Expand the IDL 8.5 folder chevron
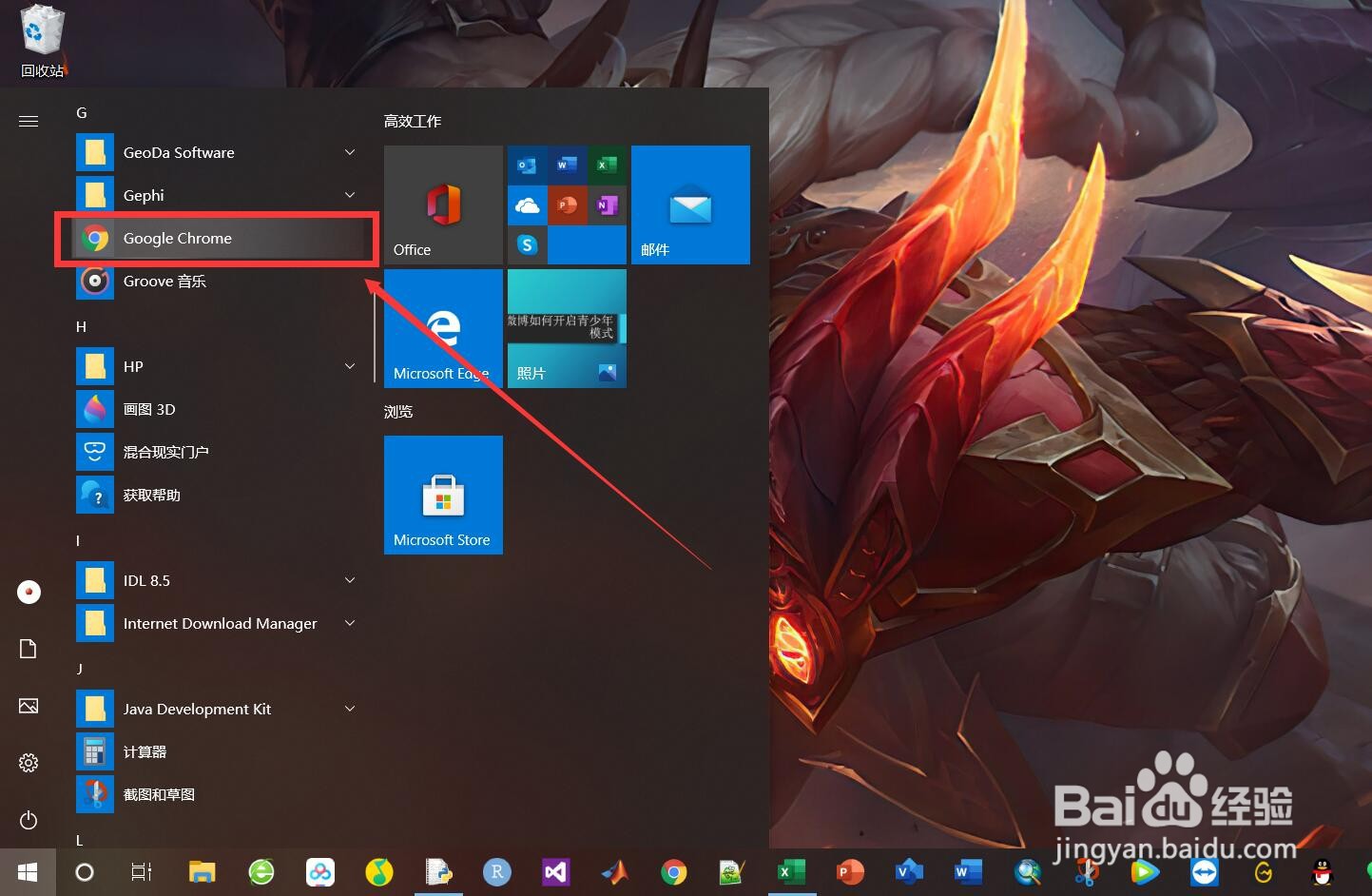Image resolution: width=1372 pixels, height=896 pixels. coord(350,580)
